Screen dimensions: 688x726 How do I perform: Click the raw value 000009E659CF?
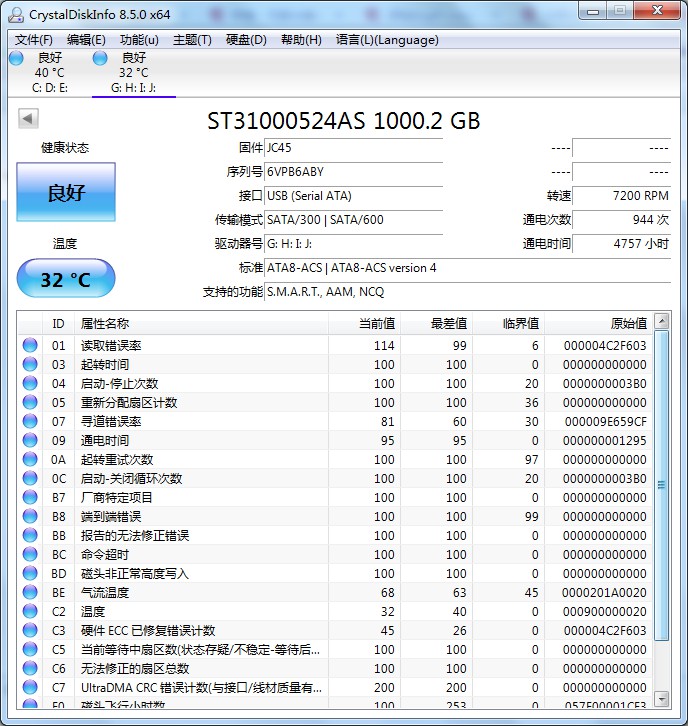pyautogui.click(x=605, y=421)
